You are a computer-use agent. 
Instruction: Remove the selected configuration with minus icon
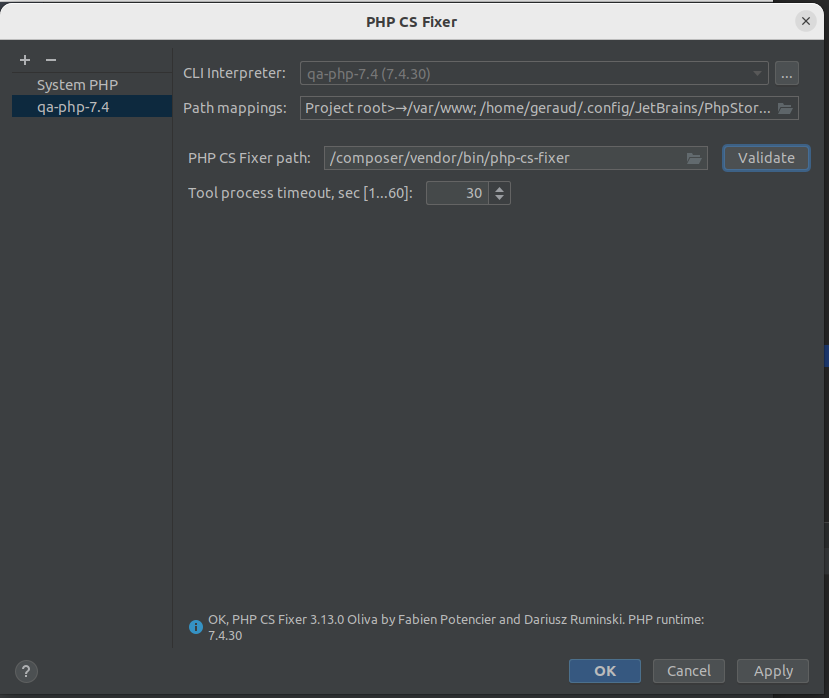click(51, 60)
